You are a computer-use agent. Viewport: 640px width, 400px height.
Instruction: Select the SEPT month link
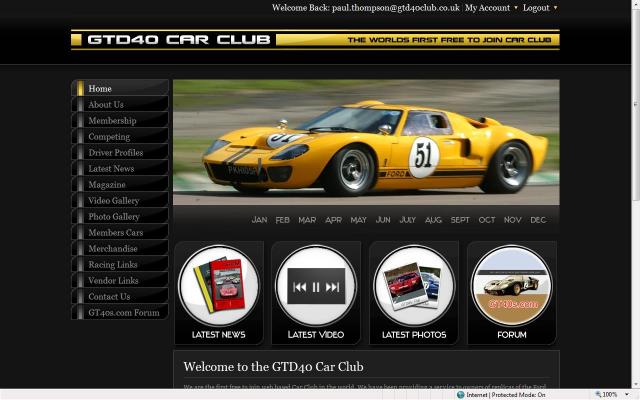460,220
